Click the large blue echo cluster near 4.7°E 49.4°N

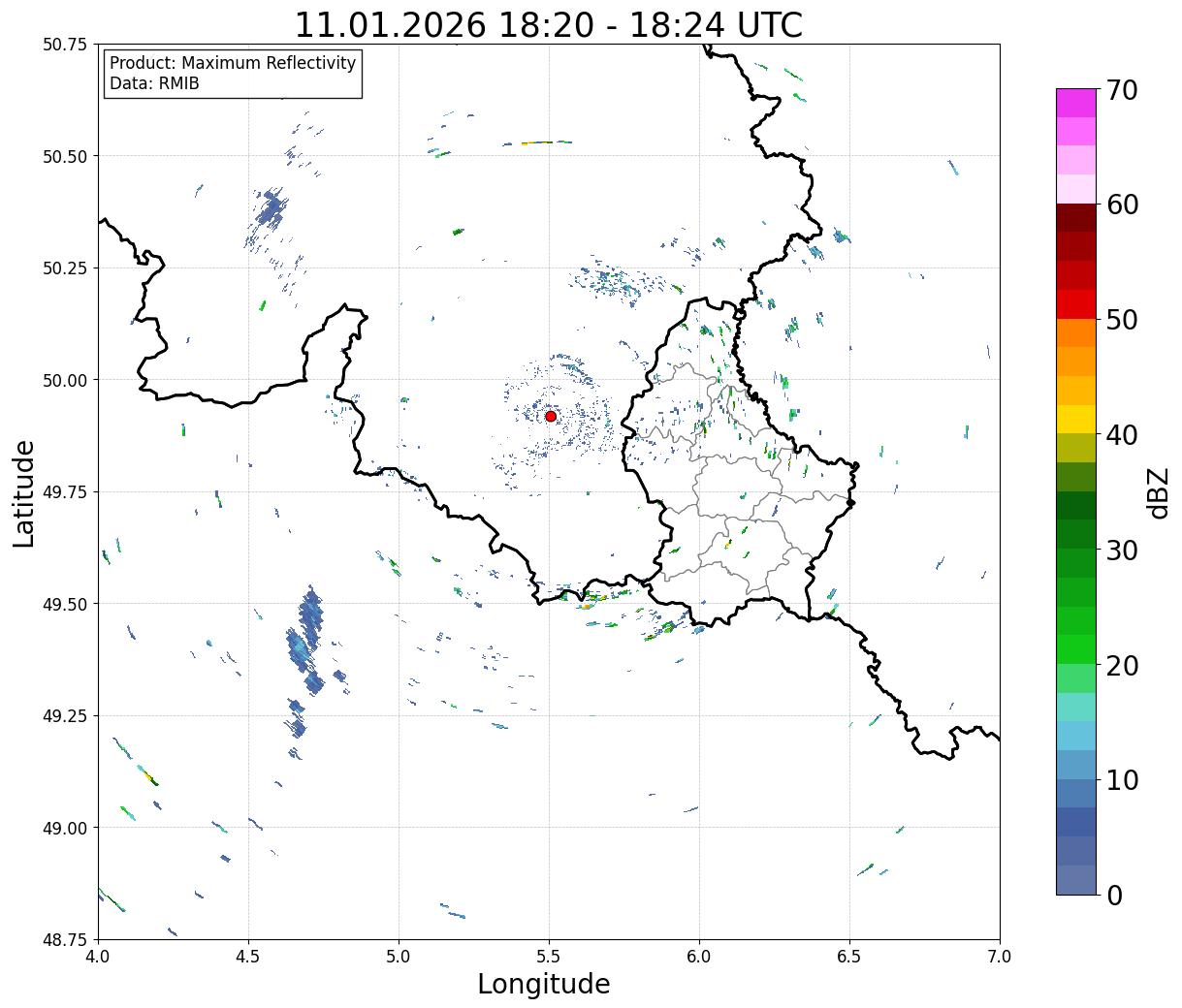pyautogui.click(x=305, y=642)
